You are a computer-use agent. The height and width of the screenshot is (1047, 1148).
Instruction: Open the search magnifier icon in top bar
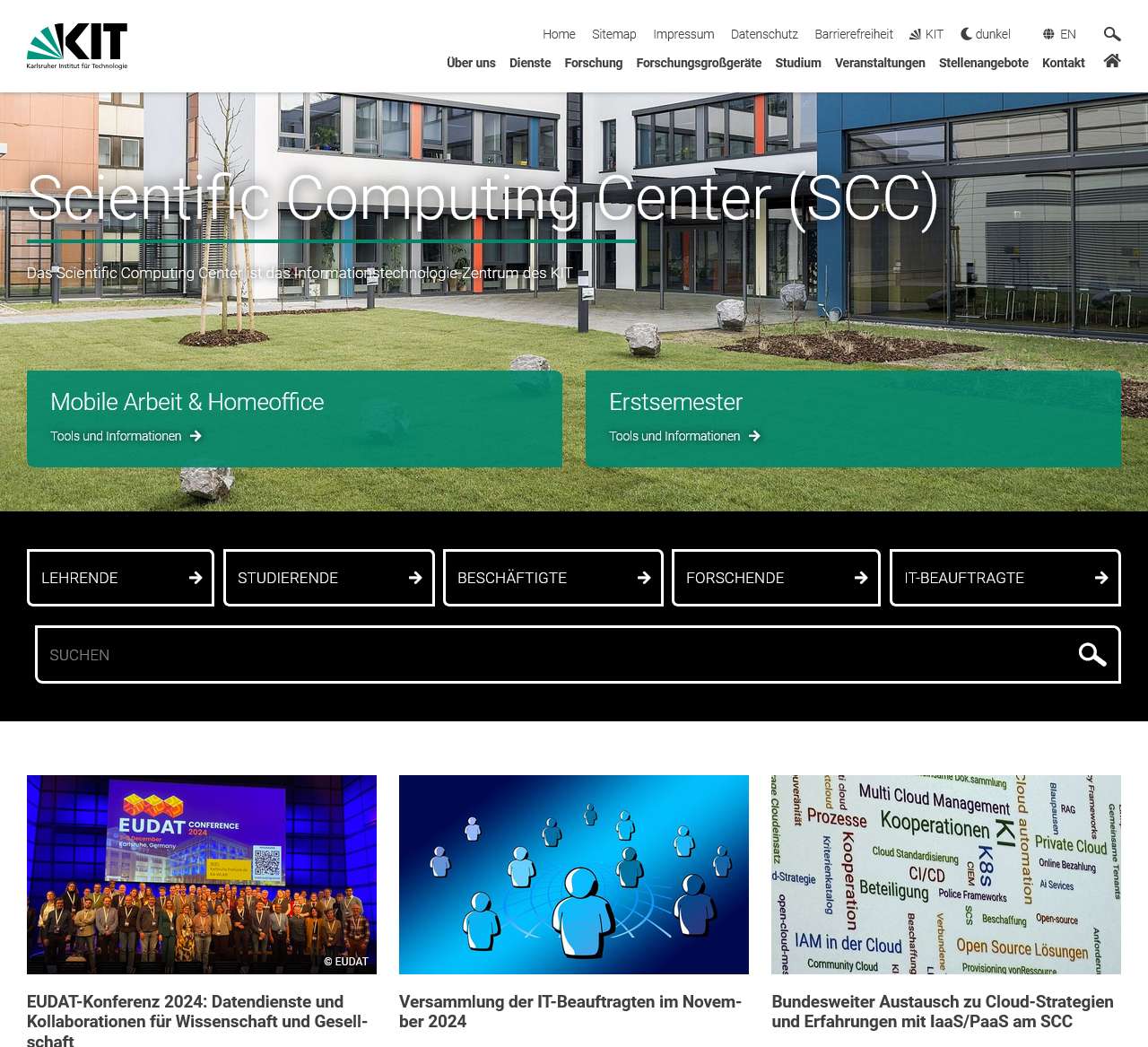[1112, 34]
